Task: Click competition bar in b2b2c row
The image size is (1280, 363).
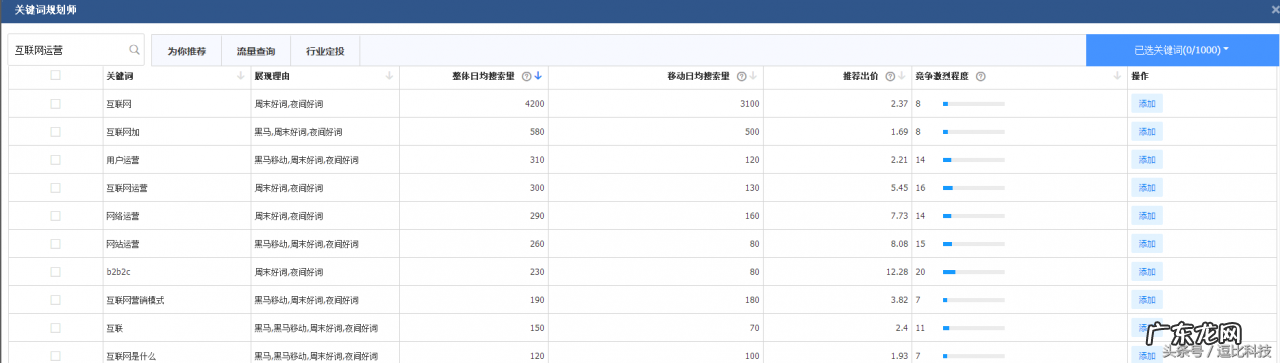Action: click(973, 271)
